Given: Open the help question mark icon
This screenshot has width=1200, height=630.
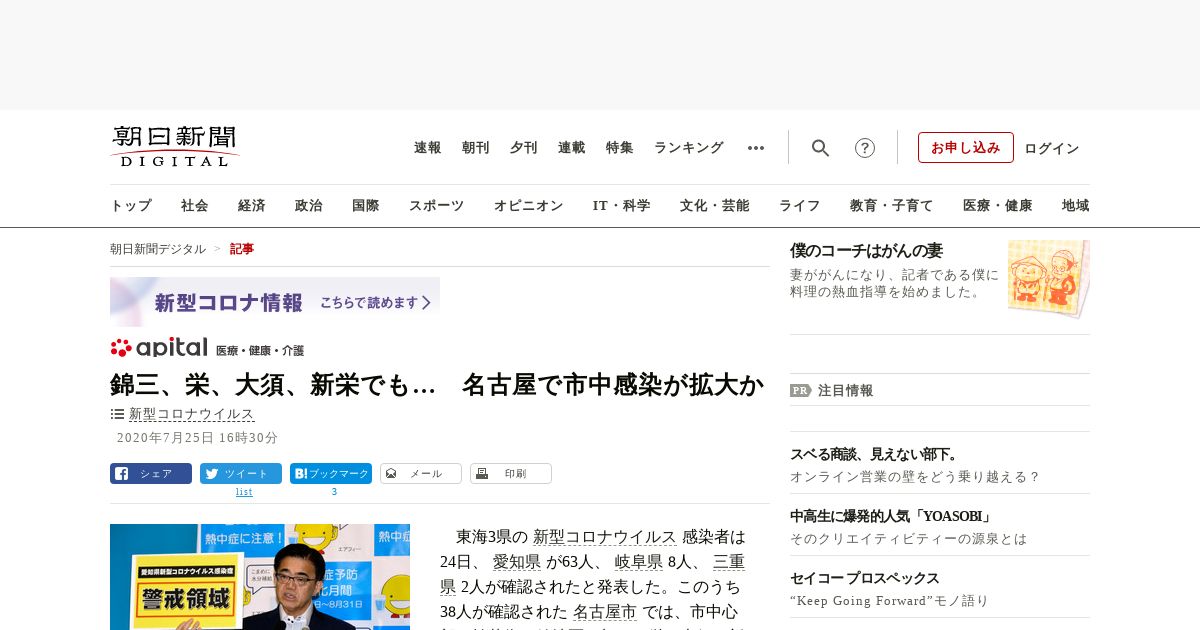Looking at the screenshot, I should (865, 148).
